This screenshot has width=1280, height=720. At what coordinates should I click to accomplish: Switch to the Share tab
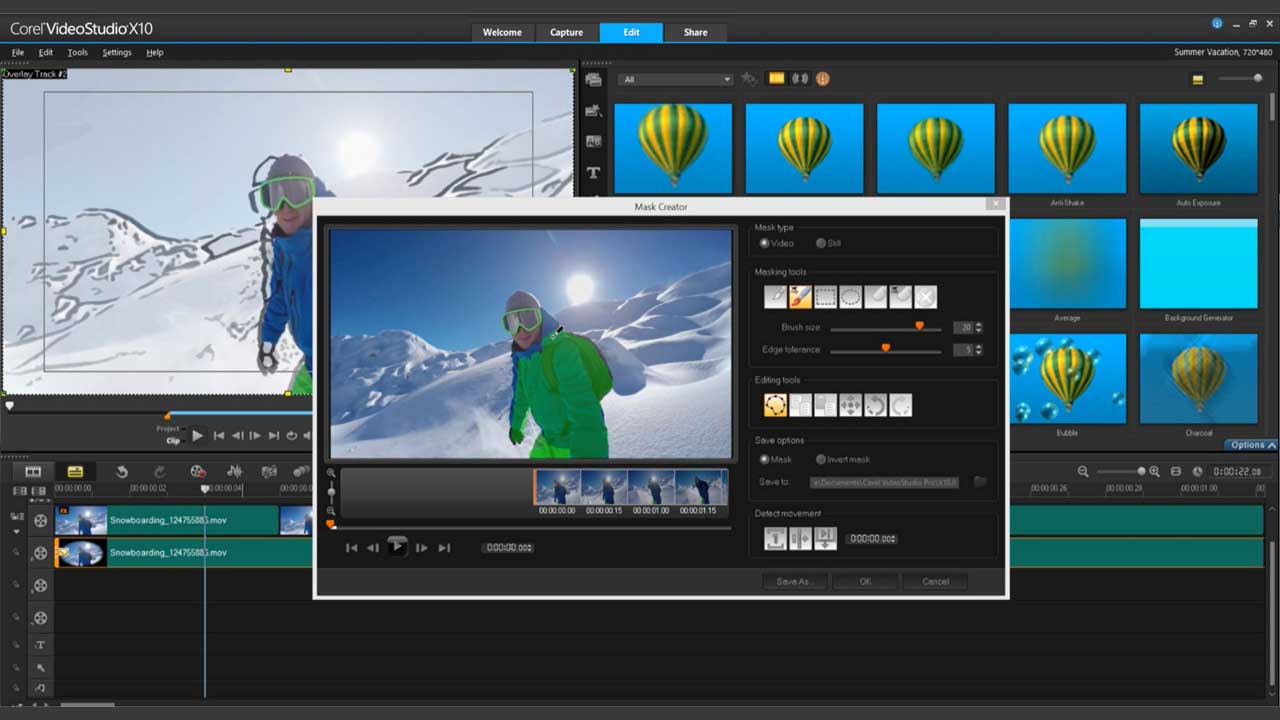tap(695, 32)
